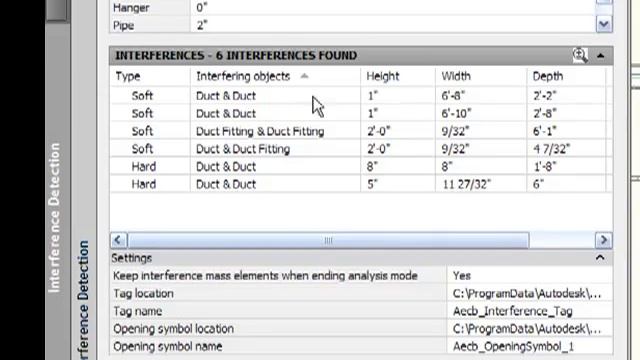Click the Tag name label

[x=138, y=311]
